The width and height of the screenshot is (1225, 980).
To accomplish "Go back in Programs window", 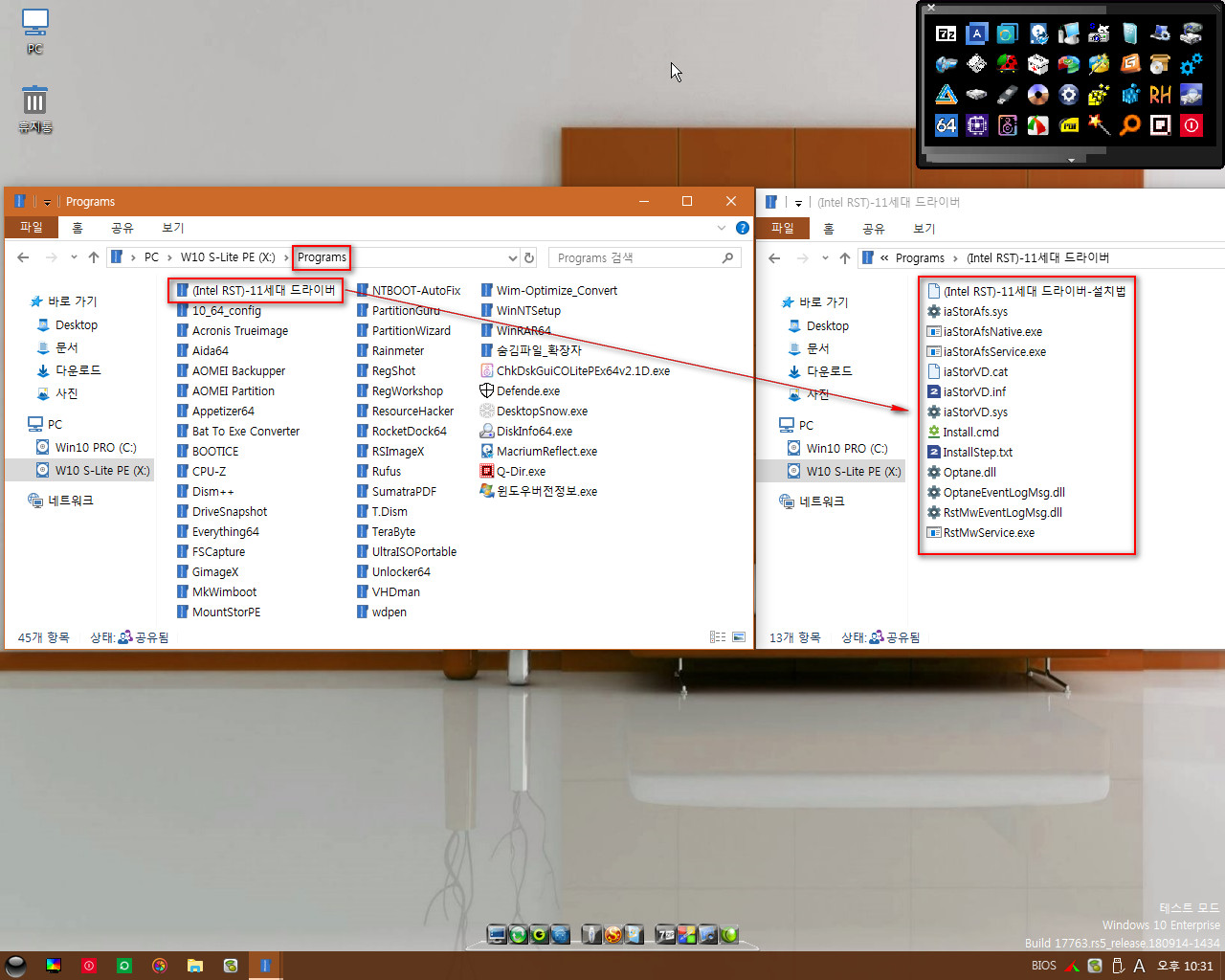I will click(24, 257).
